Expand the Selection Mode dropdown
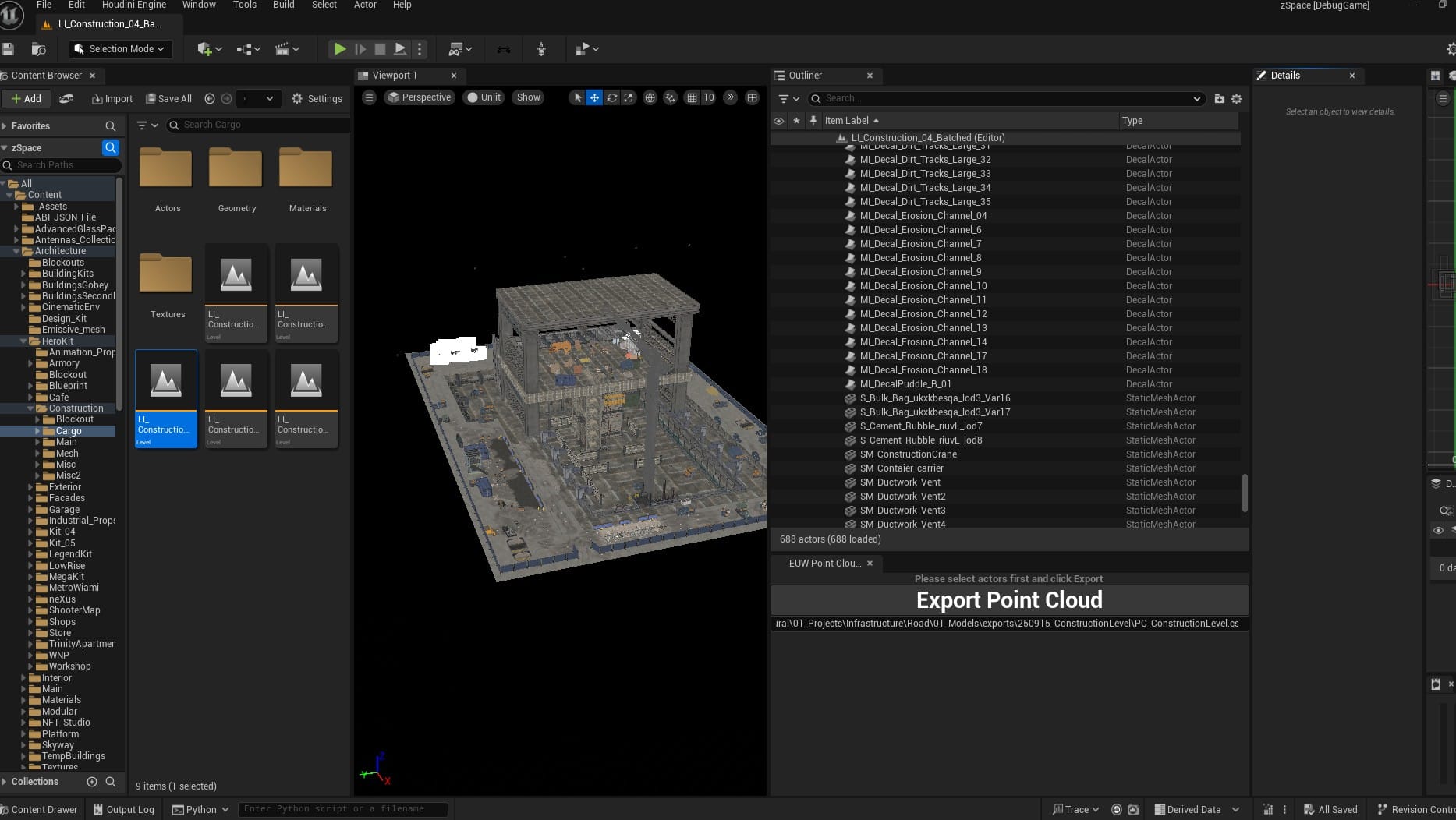The width and height of the screenshot is (1456, 820). (x=119, y=48)
